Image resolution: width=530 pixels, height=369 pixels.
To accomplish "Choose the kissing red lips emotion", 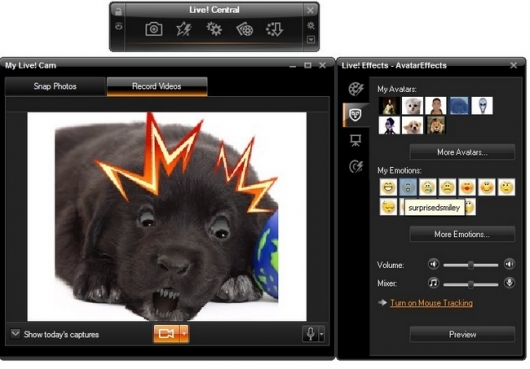I will (x=467, y=187).
